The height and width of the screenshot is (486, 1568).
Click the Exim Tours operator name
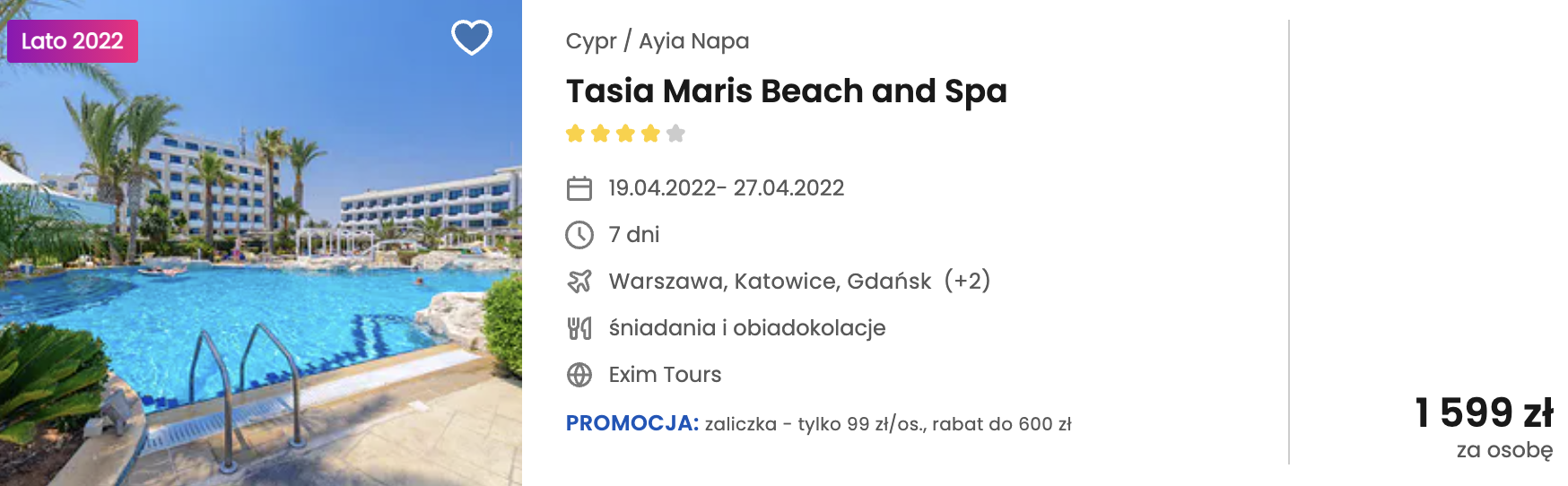coord(665,375)
